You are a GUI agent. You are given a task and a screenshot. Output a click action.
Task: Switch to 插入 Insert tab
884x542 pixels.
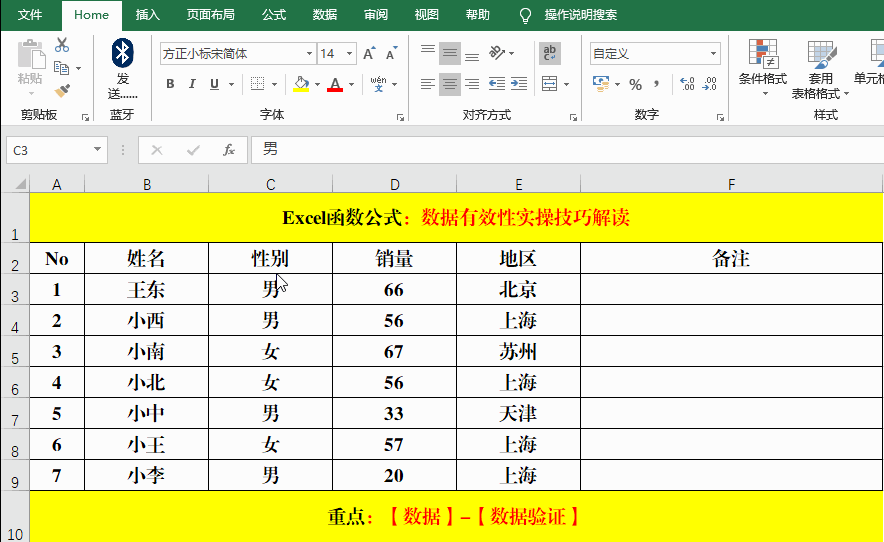(x=148, y=15)
